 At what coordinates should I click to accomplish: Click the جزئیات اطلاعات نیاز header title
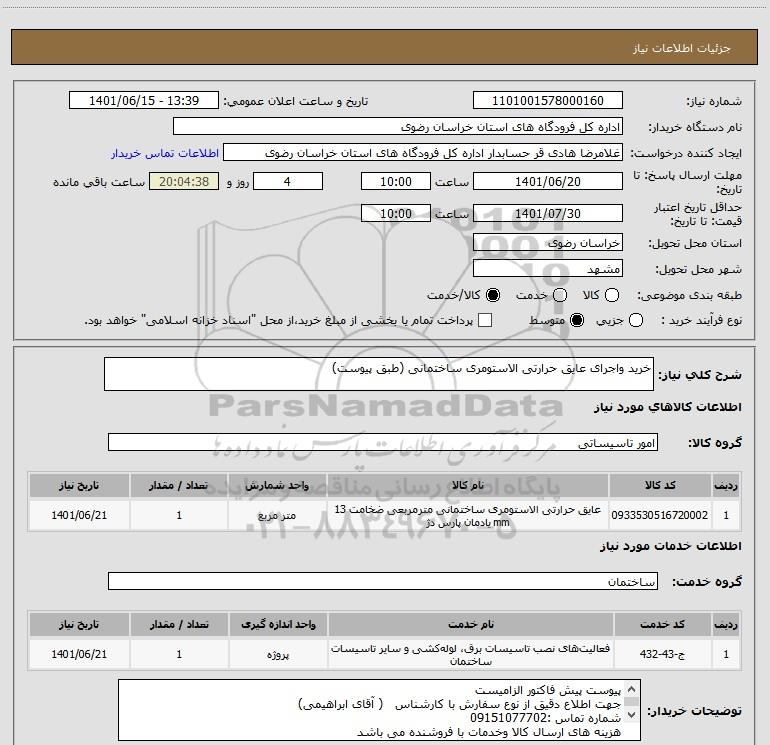[x=681, y=48]
